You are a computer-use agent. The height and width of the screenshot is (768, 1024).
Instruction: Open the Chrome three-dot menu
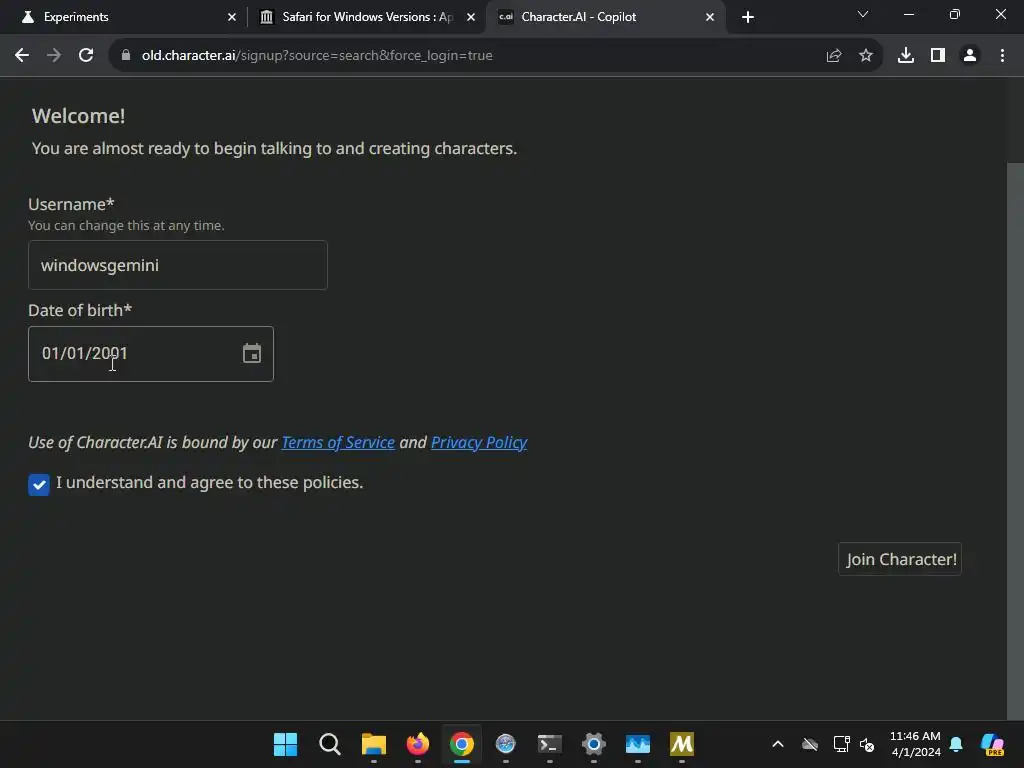(x=1002, y=56)
